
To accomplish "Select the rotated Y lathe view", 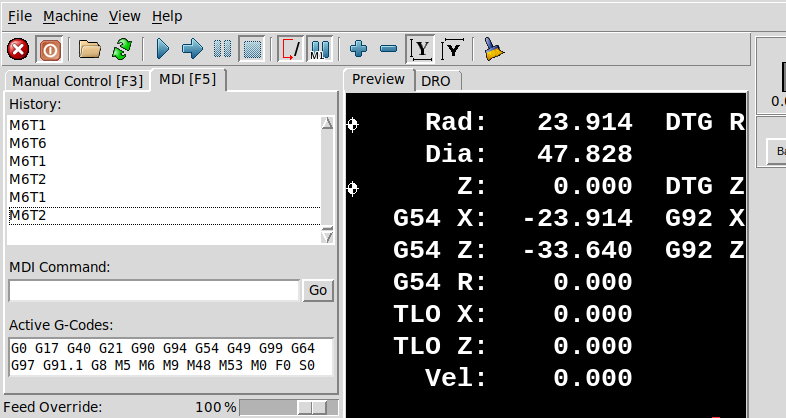I will pos(453,49).
